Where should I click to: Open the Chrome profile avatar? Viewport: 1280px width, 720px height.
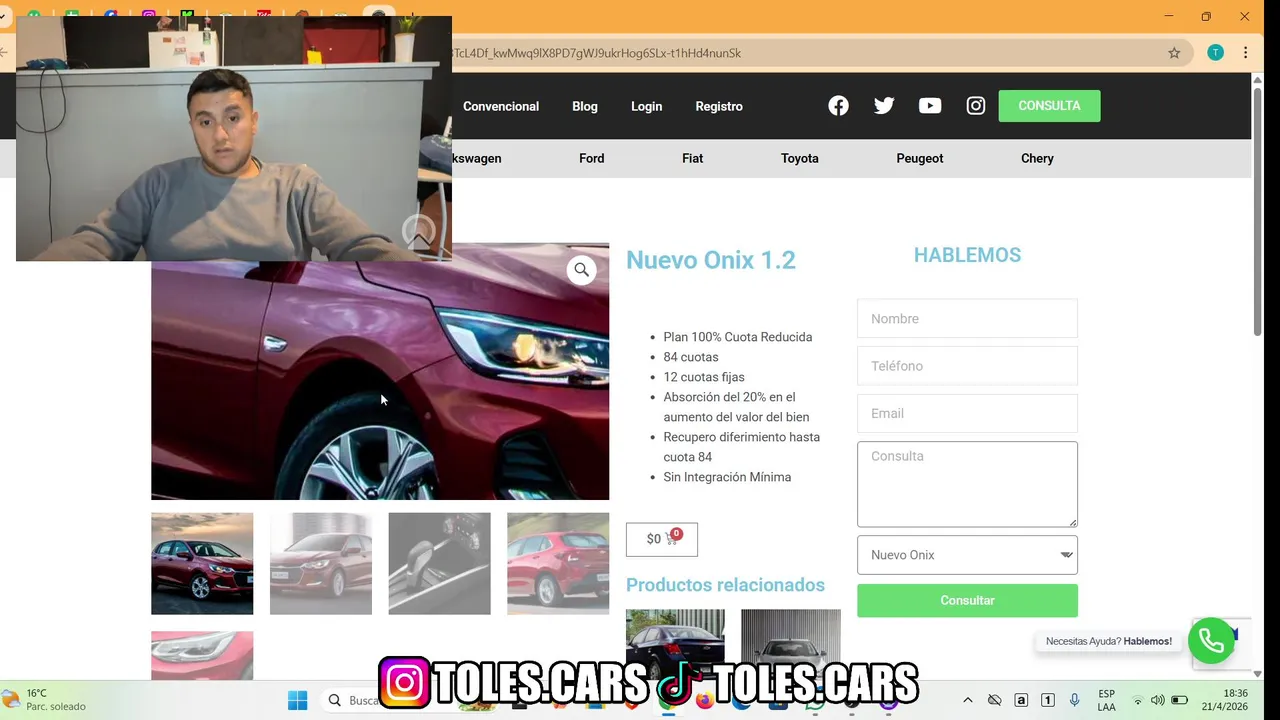coord(1215,53)
